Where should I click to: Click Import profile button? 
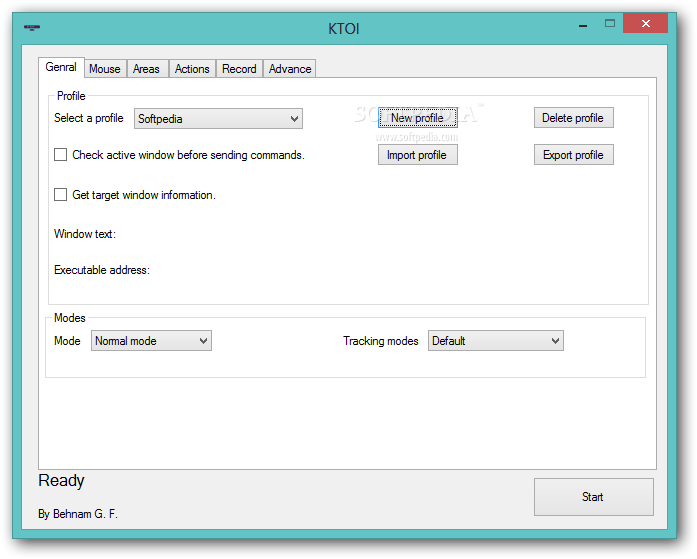point(417,155)
